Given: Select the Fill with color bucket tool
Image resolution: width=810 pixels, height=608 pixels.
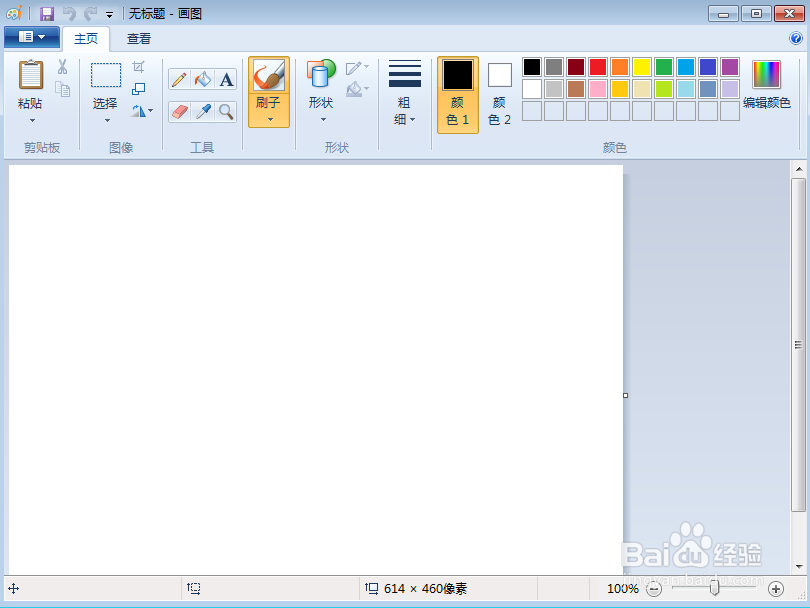Looking at the screenshot, I should [202, 80].
